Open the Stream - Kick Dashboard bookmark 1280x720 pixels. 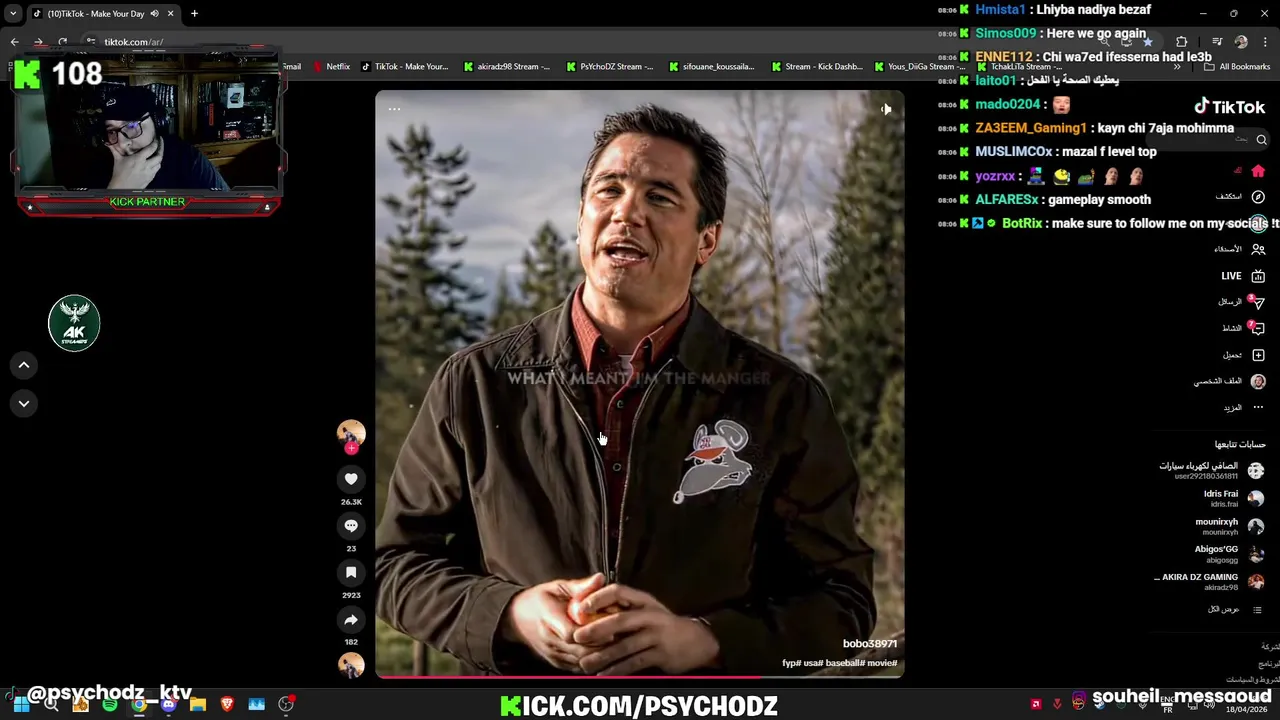point(816,67)
